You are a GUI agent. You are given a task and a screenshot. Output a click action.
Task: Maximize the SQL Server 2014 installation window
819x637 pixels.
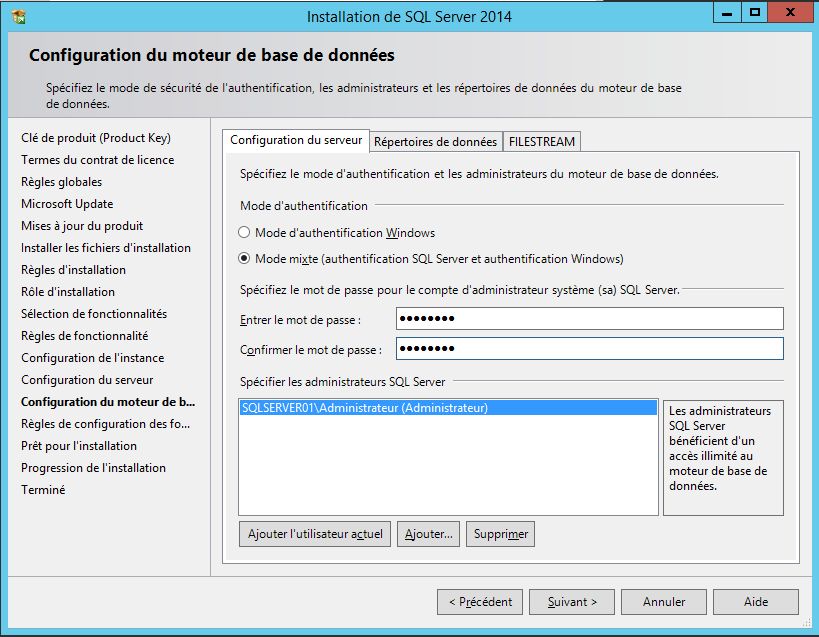755,13
